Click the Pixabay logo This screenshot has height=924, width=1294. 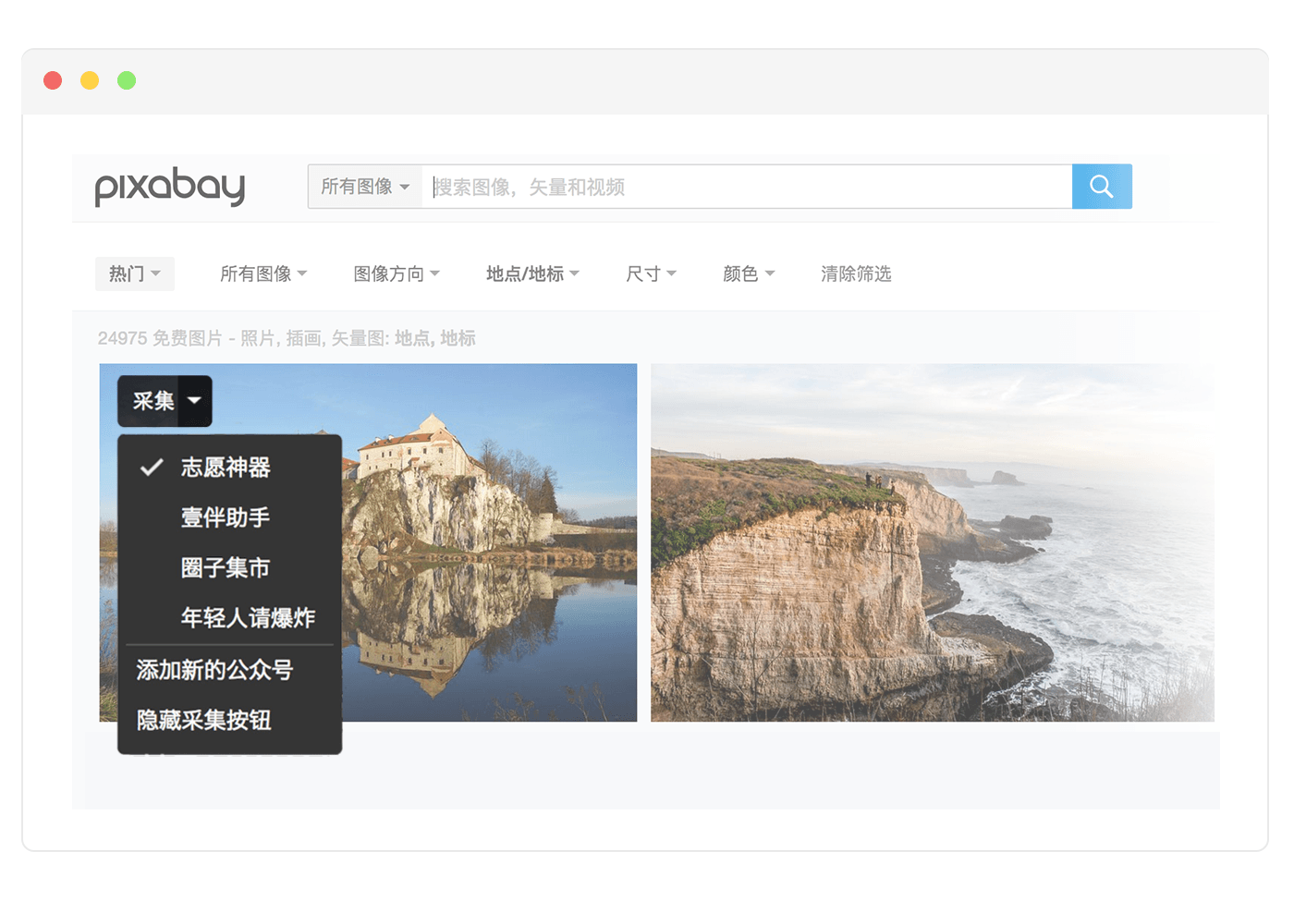[169, 188]
